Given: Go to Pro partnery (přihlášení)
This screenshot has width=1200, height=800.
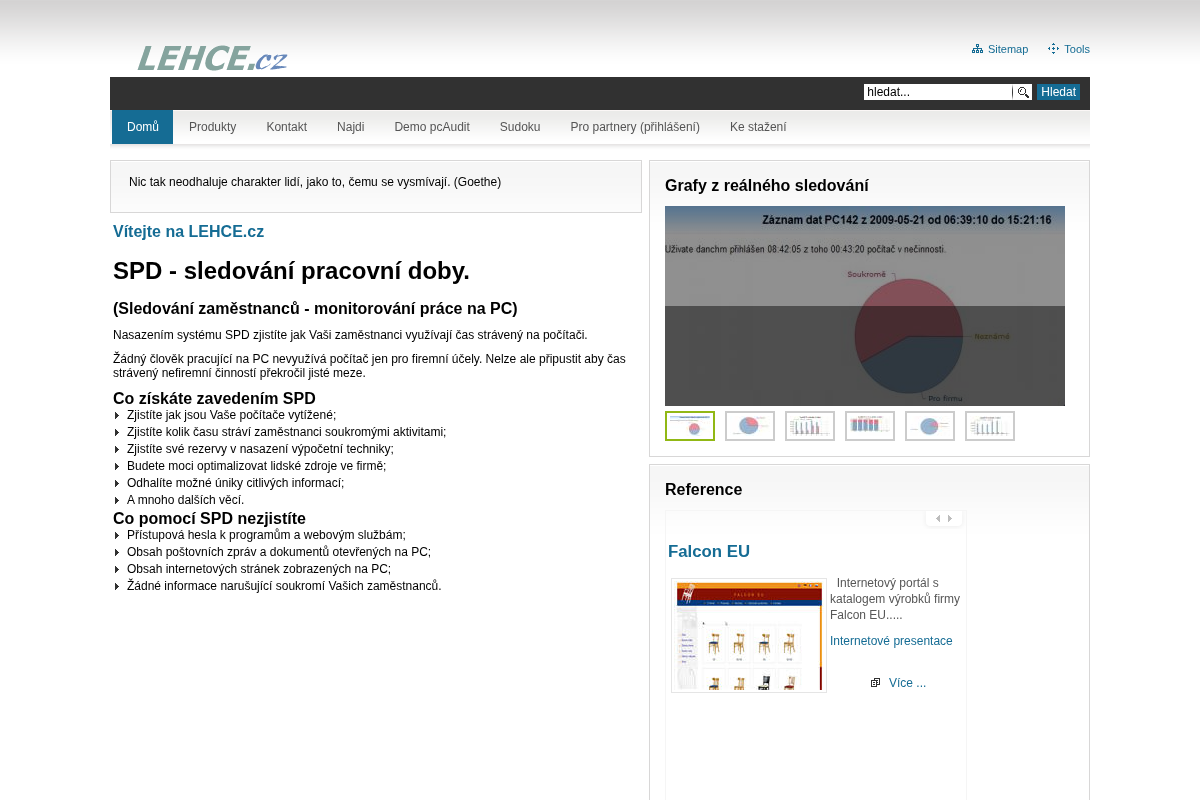Looking at the screenshot, I should [x=635, y=127].
